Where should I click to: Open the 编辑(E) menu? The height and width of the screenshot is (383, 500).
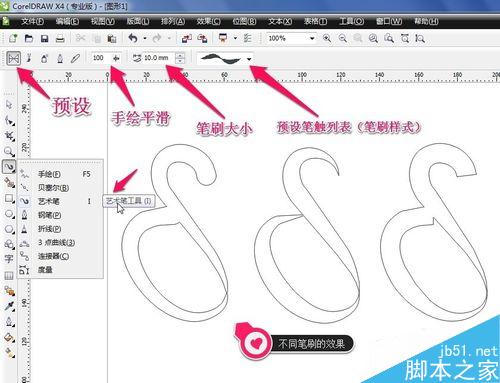coord(67,22)
